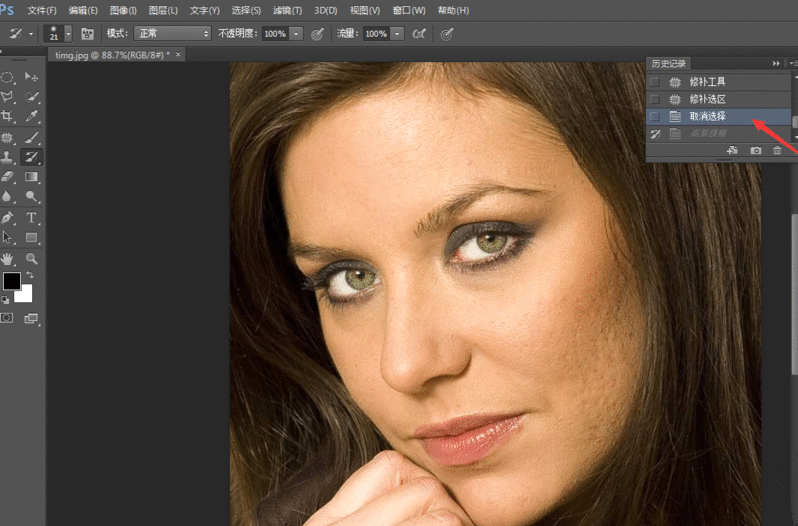
Task: Select the Clone Stamp tool
Action: pyautogui.click(x=8, y=157)
